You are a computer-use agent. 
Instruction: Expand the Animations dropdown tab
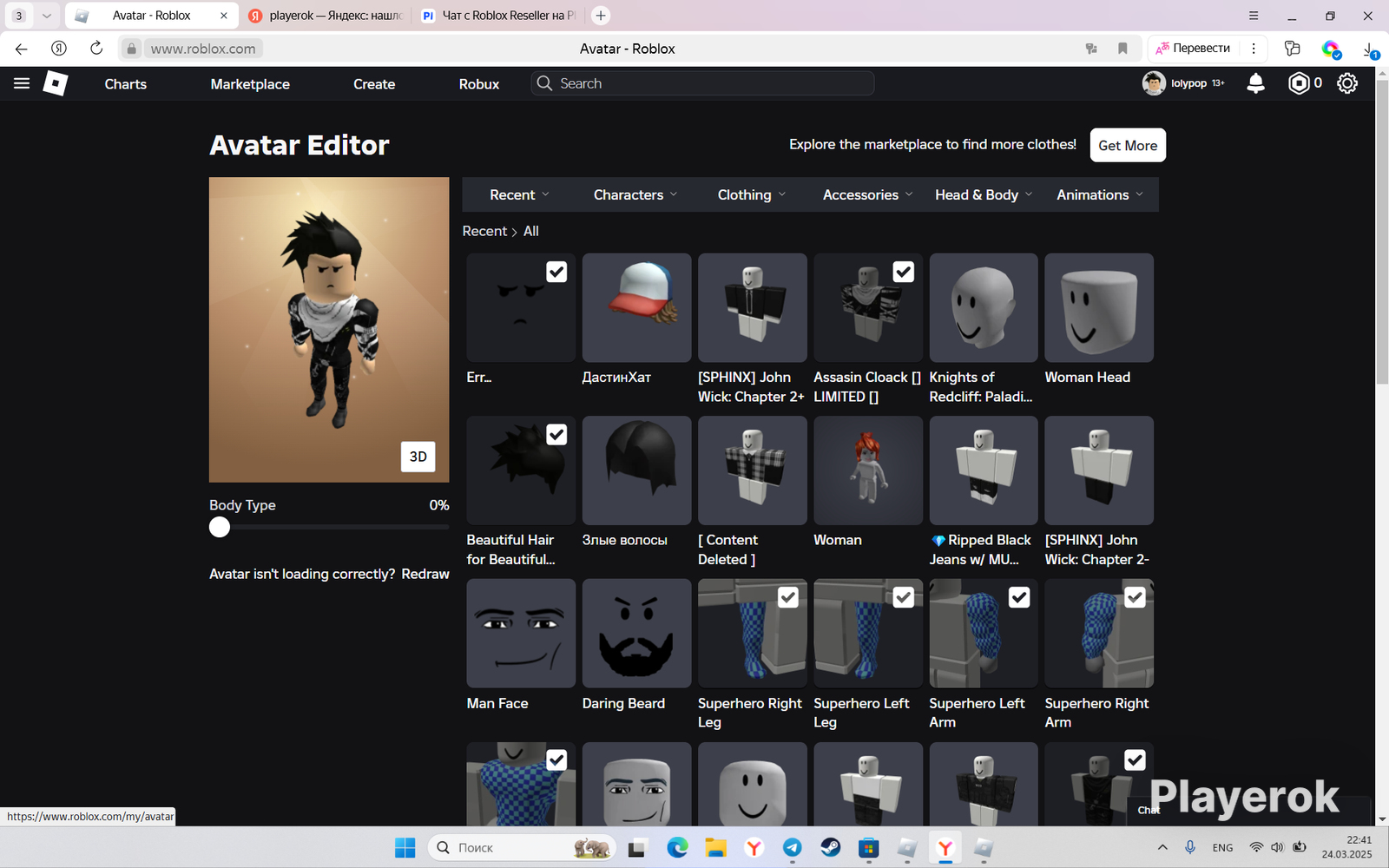(x=1100, y=194)
